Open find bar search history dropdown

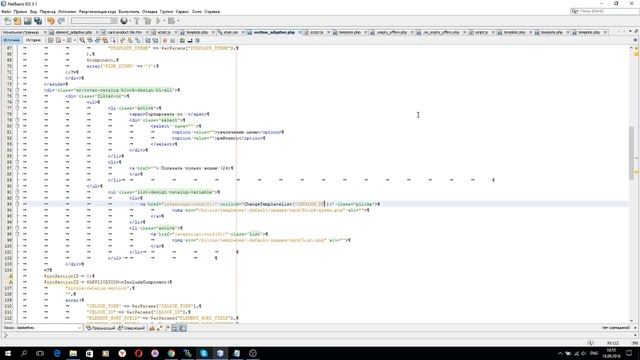tap(79, 328)
